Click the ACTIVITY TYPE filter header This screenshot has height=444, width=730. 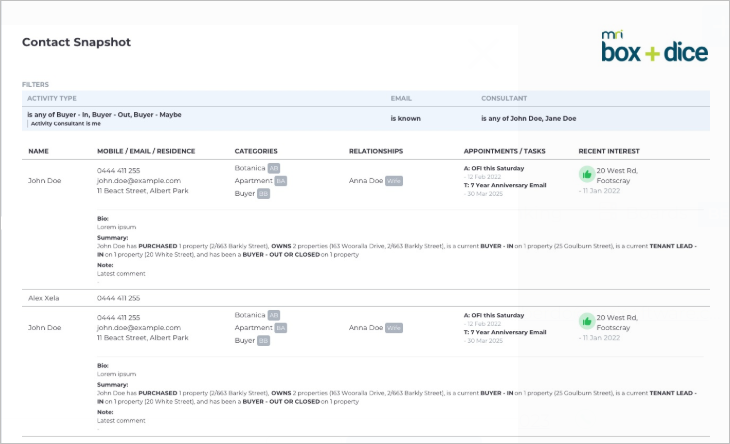coord(52,98)
